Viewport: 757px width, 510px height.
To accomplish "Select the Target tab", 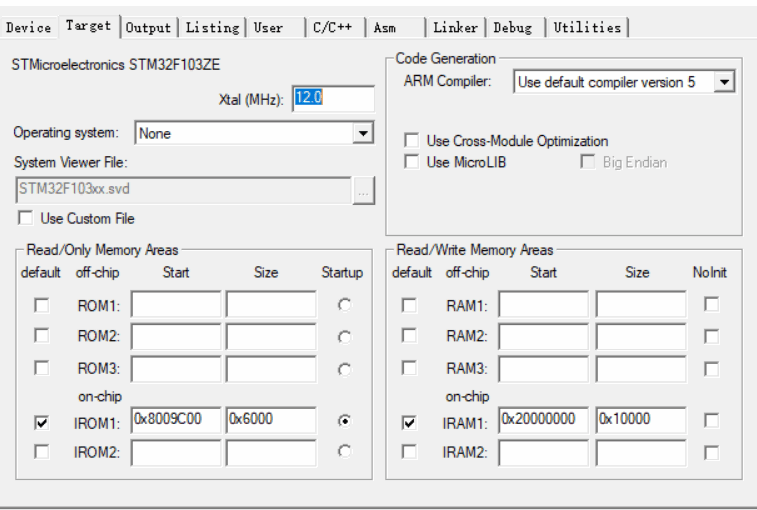I will 88,26.
